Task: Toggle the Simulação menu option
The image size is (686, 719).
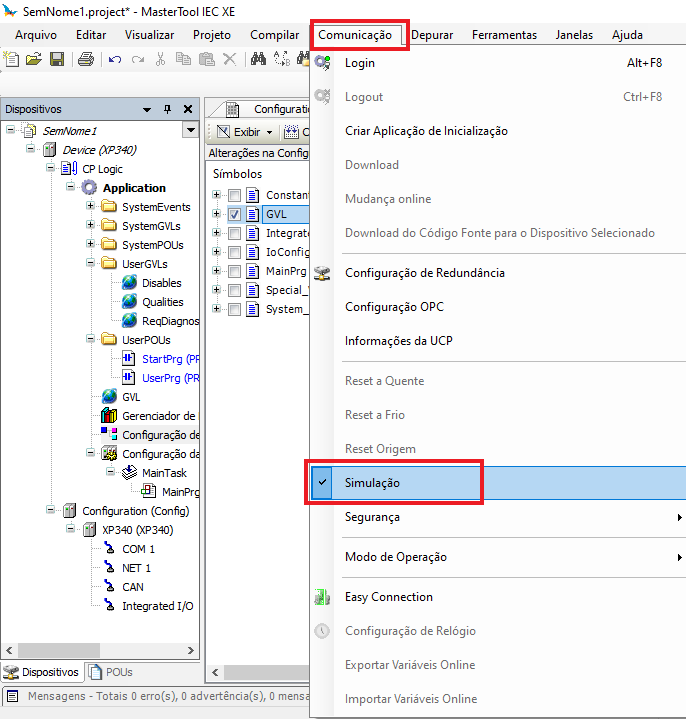Action: point(372,483)
